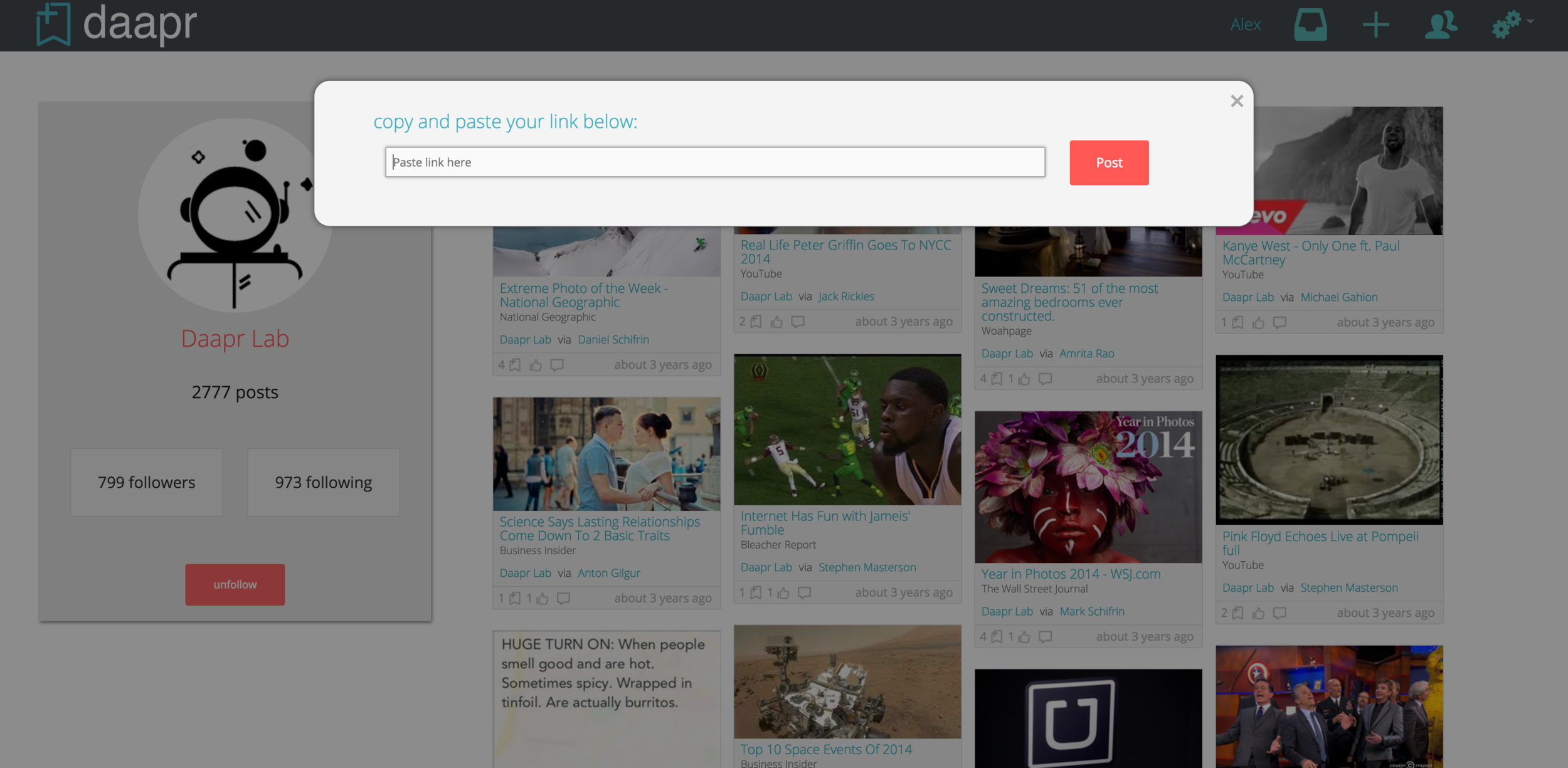Open the Uber logo post thumbnail
This screenshot has width=1568, height=768.
[1088, 718]
